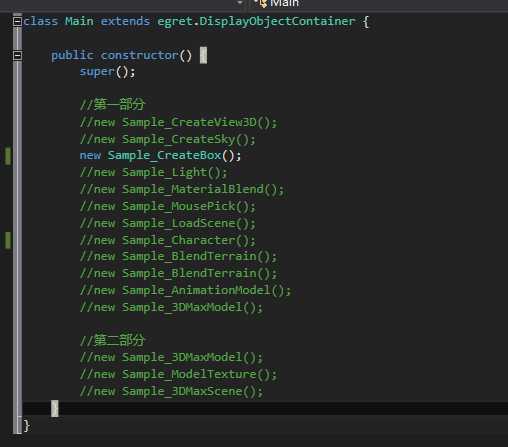Collapse the class Main code block
Screen dimensions: 508x447
[x=17, y=22]
